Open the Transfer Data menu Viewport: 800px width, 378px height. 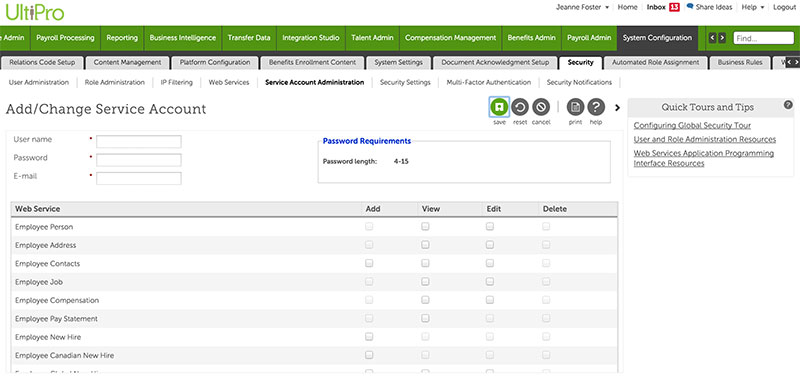pos(249,38)
